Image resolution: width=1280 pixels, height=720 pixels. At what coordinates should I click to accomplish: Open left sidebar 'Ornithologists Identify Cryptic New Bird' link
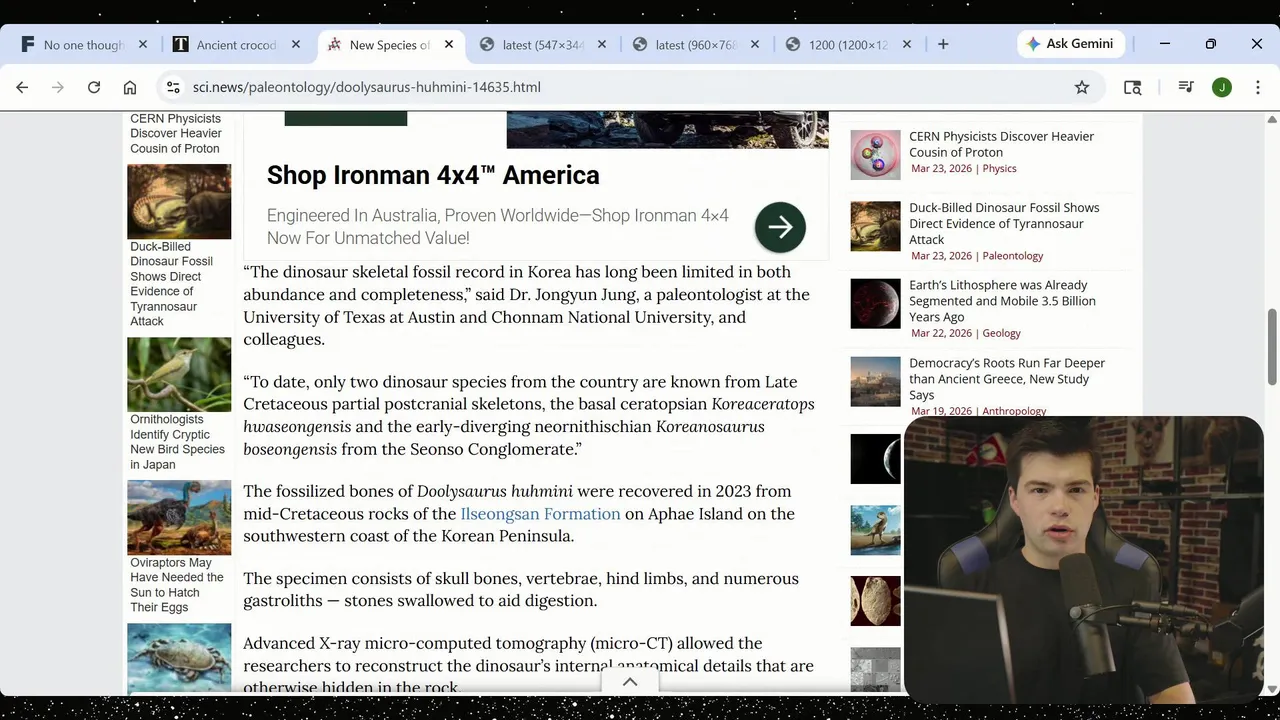(x=177, y=442)
